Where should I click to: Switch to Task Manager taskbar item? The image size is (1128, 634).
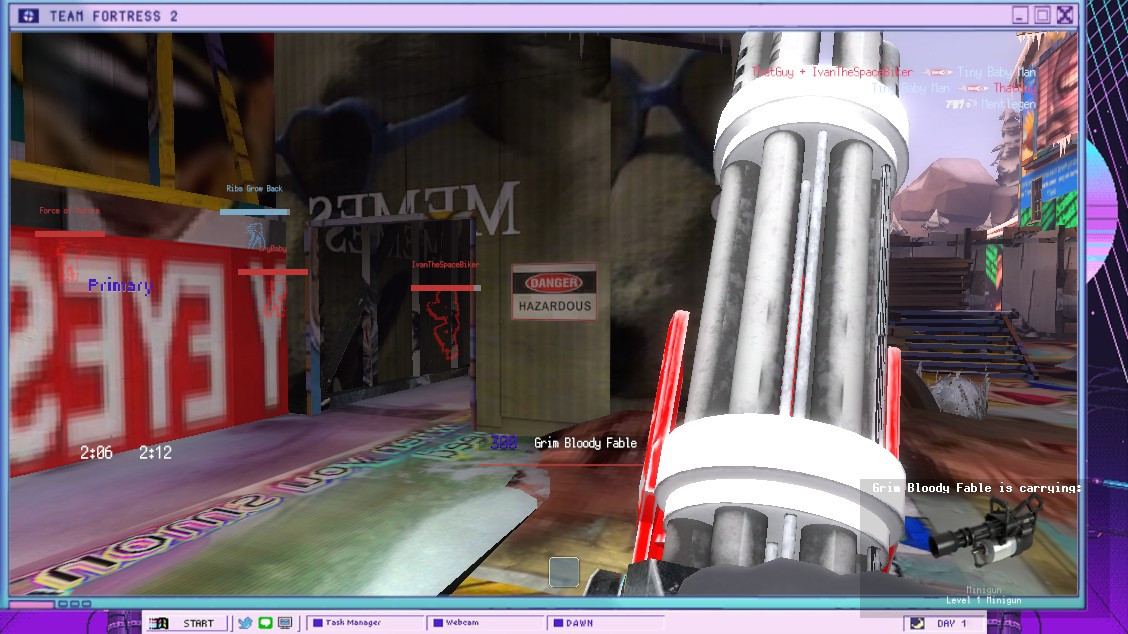[365, 622]
